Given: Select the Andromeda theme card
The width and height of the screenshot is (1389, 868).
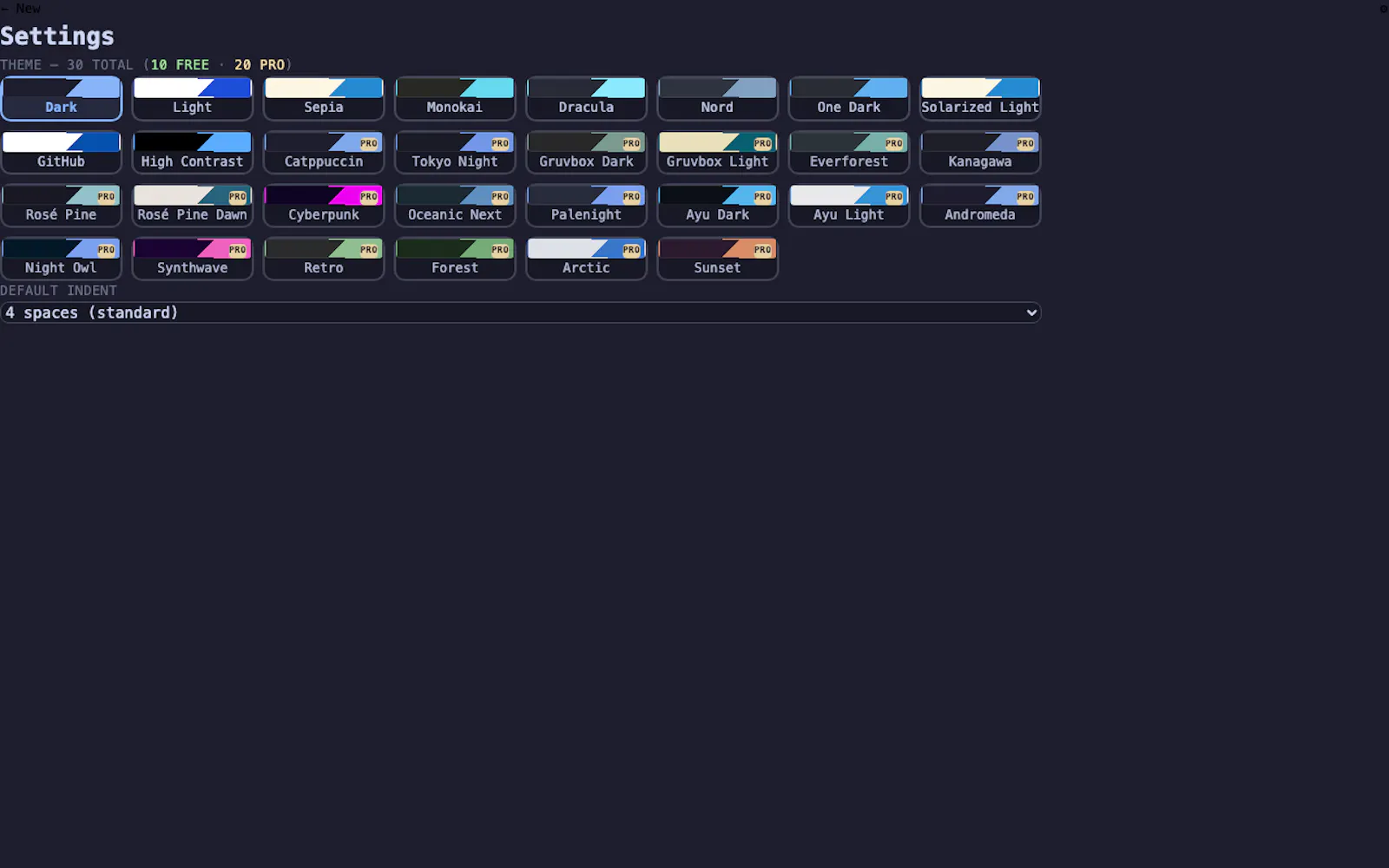Looking at the screenshot, I should [x=980, y=206].
